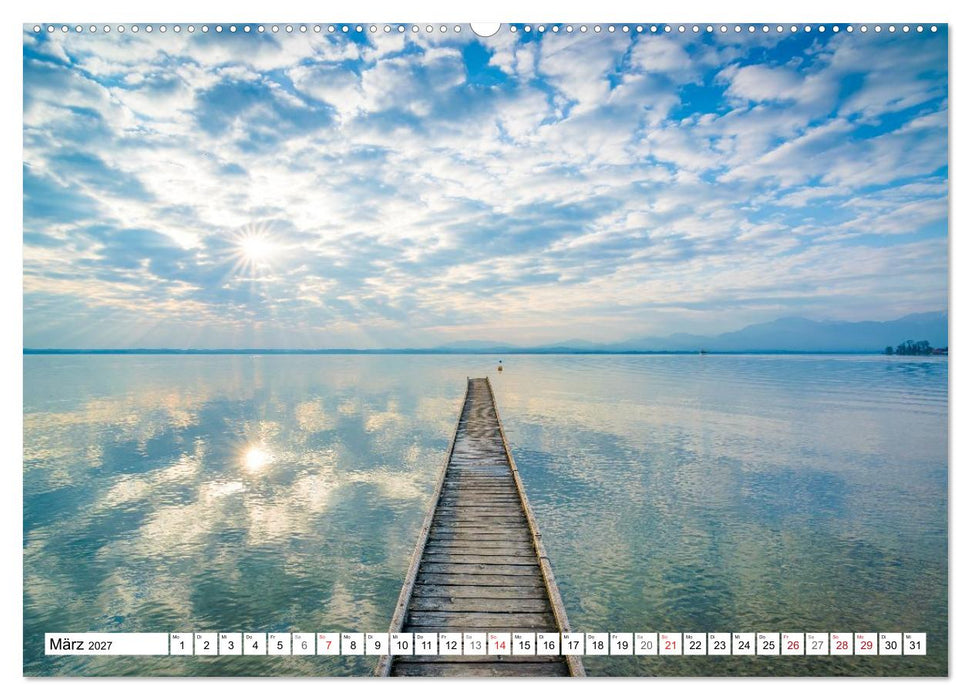This screenshot has height=700, width=971.
Task: Select the grey Saturday cell 27
Action: 817,644
